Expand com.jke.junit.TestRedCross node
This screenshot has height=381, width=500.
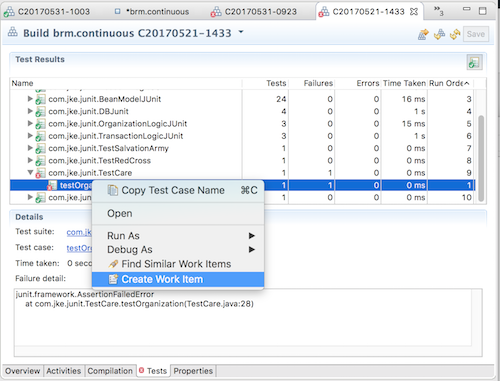[x=30, y=160]
